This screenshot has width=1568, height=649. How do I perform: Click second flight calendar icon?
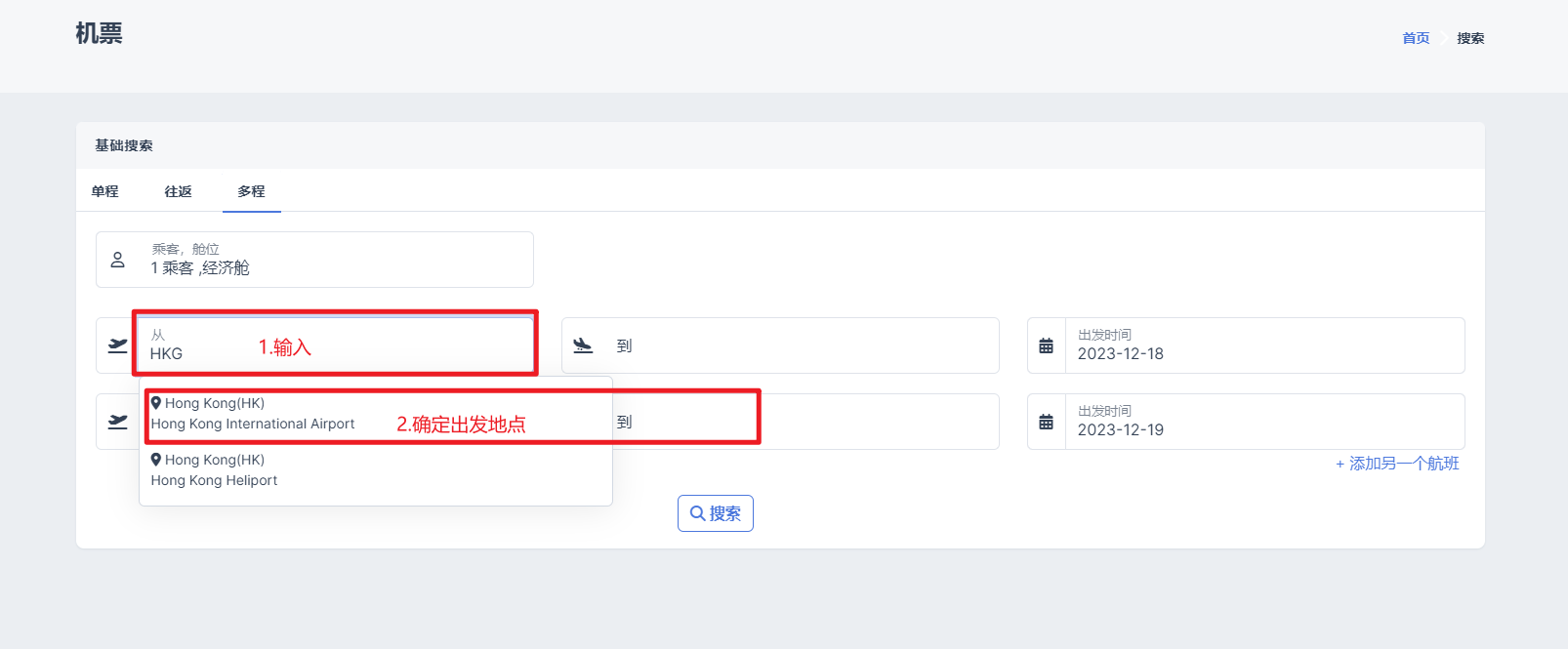[1046, 422]
